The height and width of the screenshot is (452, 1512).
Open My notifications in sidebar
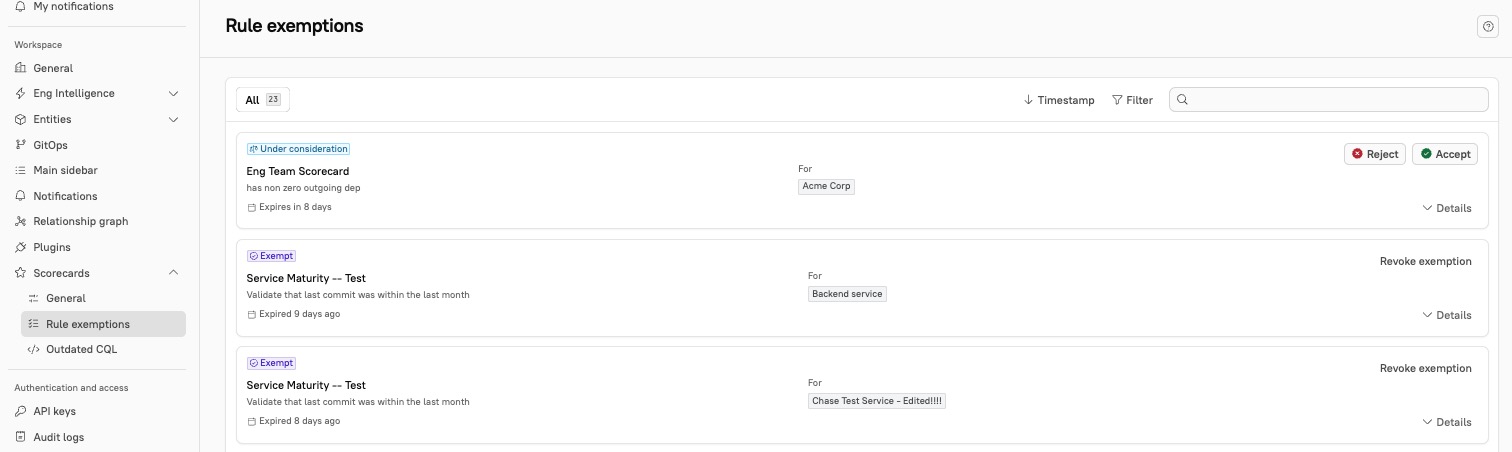pyautogui.click(x=72, y=6)
